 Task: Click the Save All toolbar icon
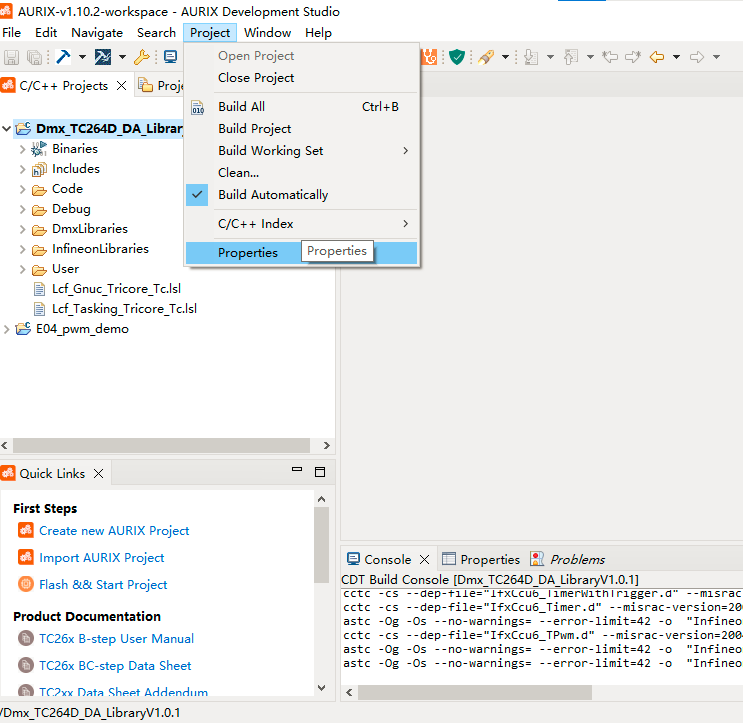click(x=35, y=57)
